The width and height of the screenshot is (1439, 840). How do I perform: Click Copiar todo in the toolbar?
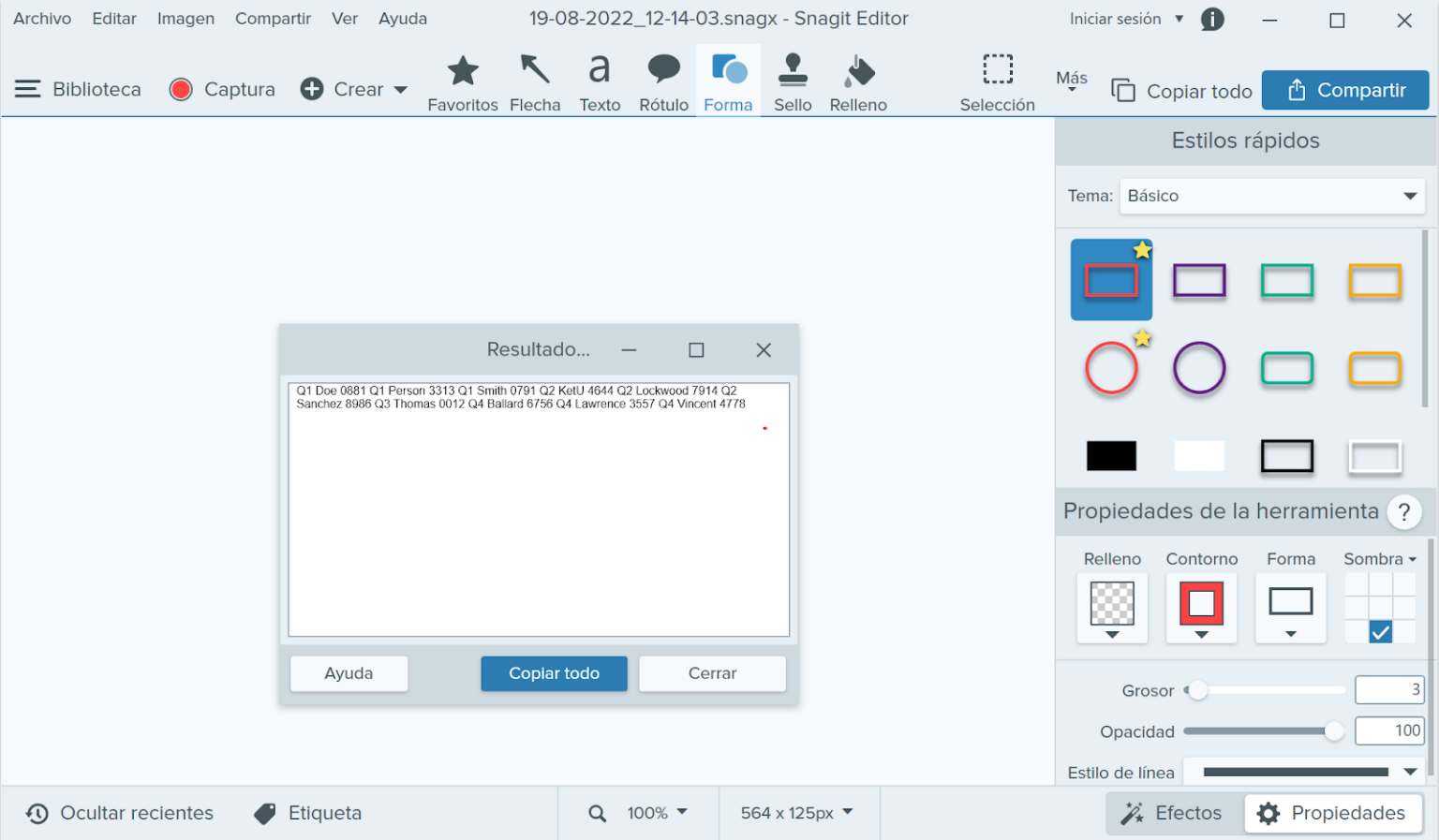click(1181, 91)
